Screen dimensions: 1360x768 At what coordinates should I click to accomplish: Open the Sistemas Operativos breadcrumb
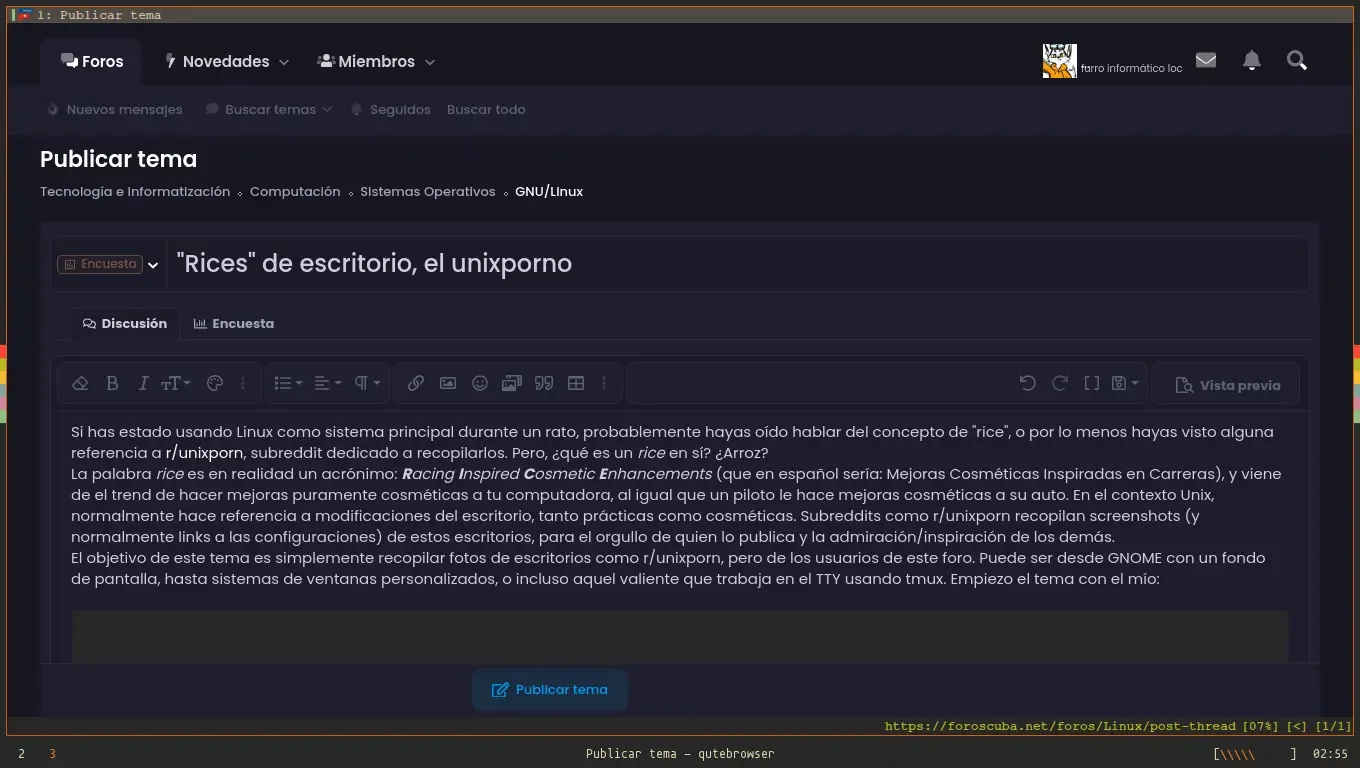428,192
